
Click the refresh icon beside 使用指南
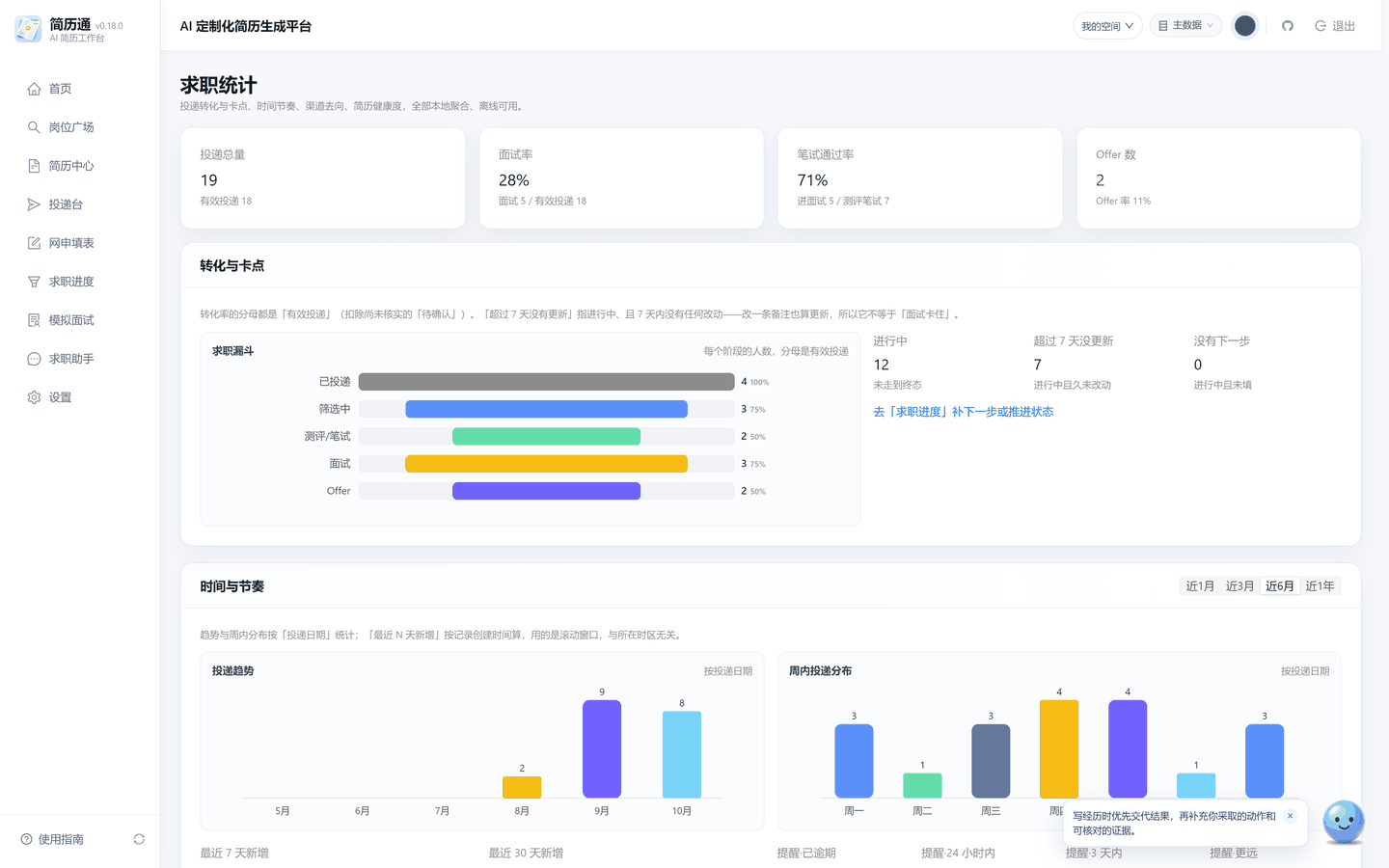click(x=139, y=839)
